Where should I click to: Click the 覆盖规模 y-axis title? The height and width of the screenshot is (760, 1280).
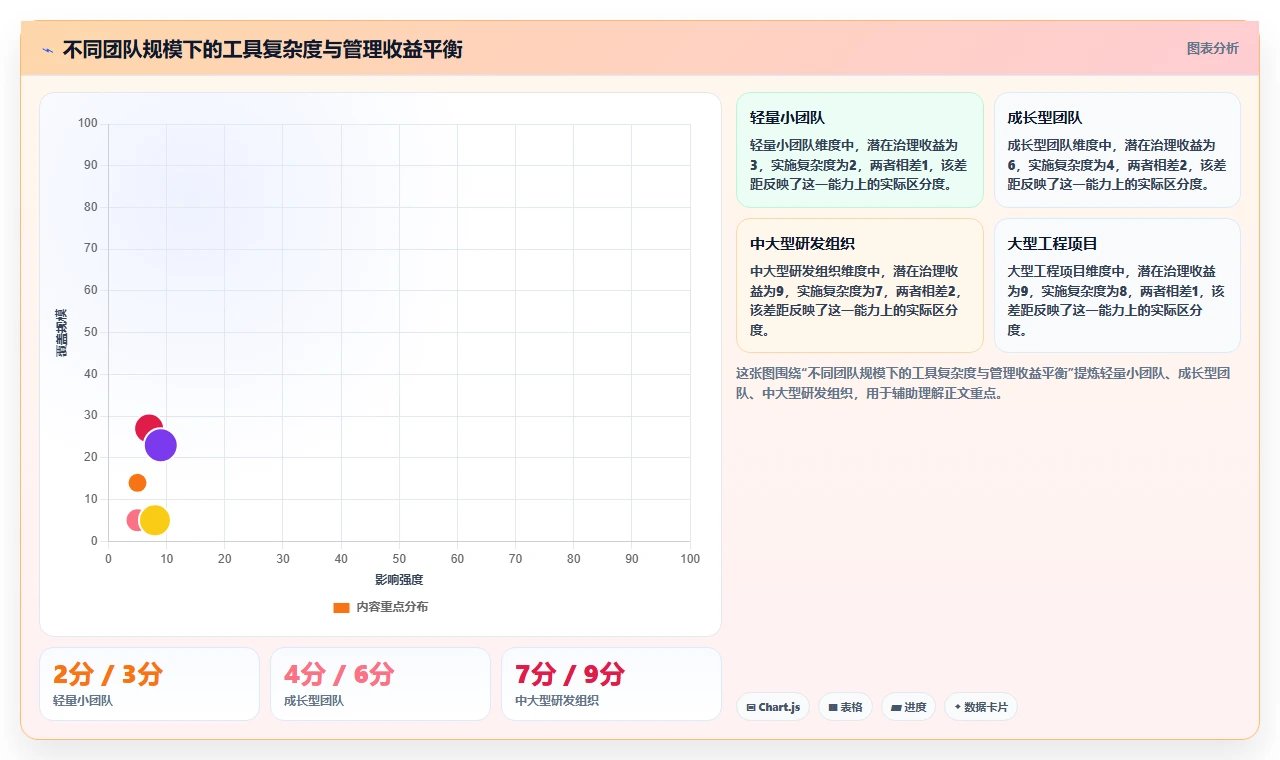[62, 333]
